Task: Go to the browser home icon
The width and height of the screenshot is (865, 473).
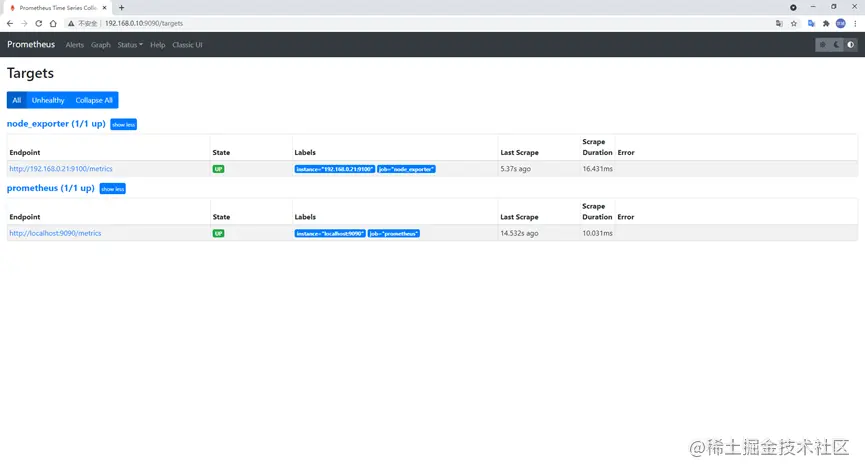Action: point(53,23)
